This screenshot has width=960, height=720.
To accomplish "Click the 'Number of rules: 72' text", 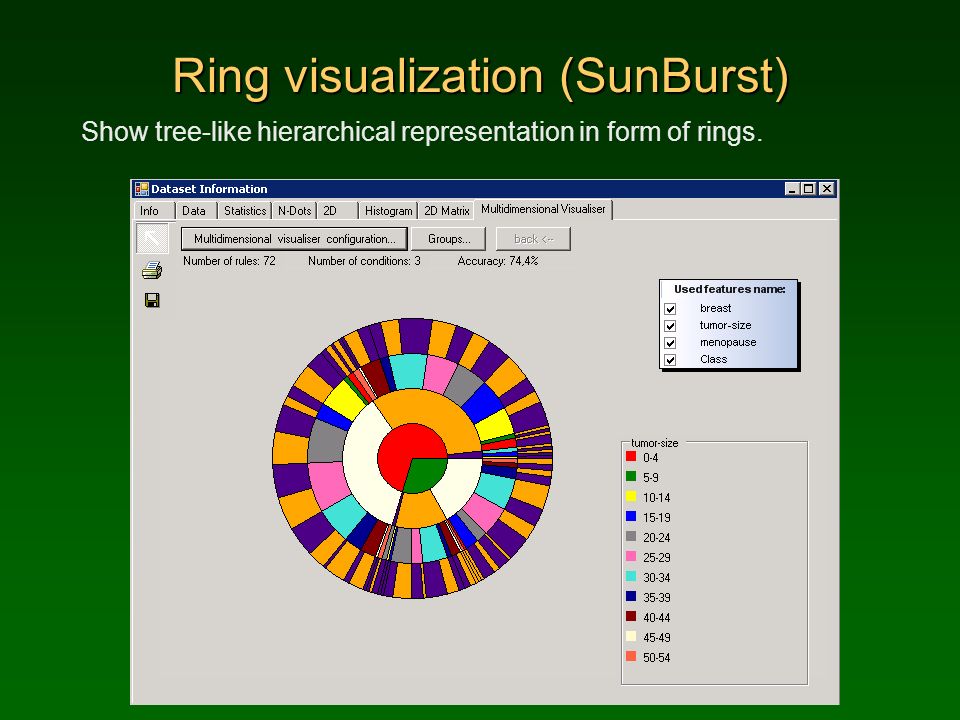I will [x=229, y=261].
